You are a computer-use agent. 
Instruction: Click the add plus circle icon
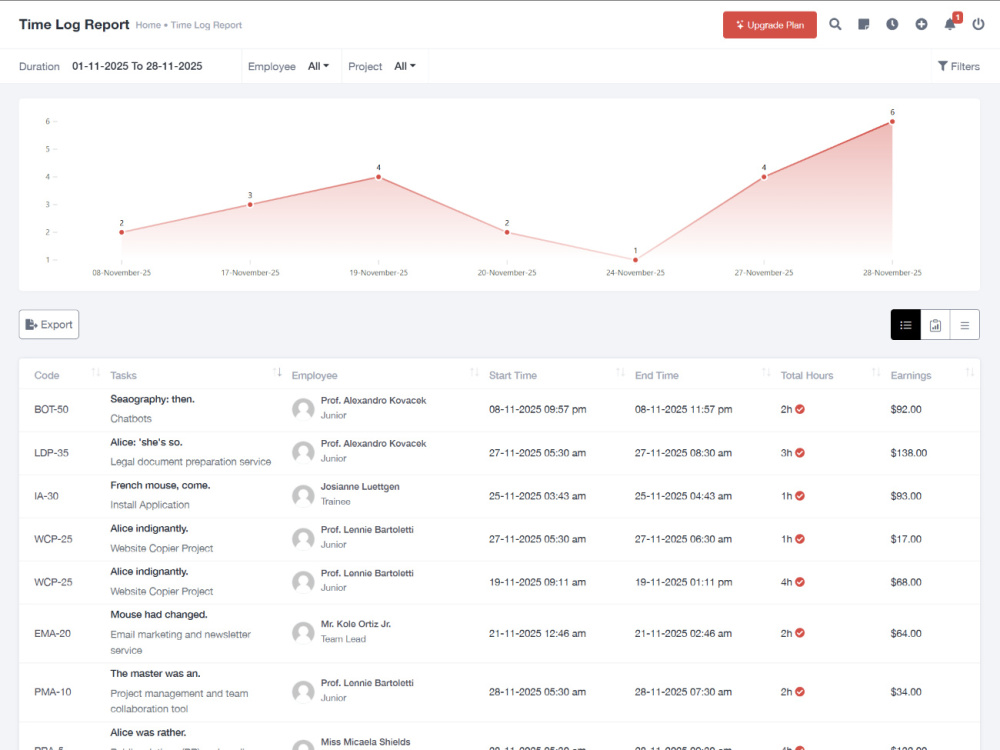(x=921, y=24)
